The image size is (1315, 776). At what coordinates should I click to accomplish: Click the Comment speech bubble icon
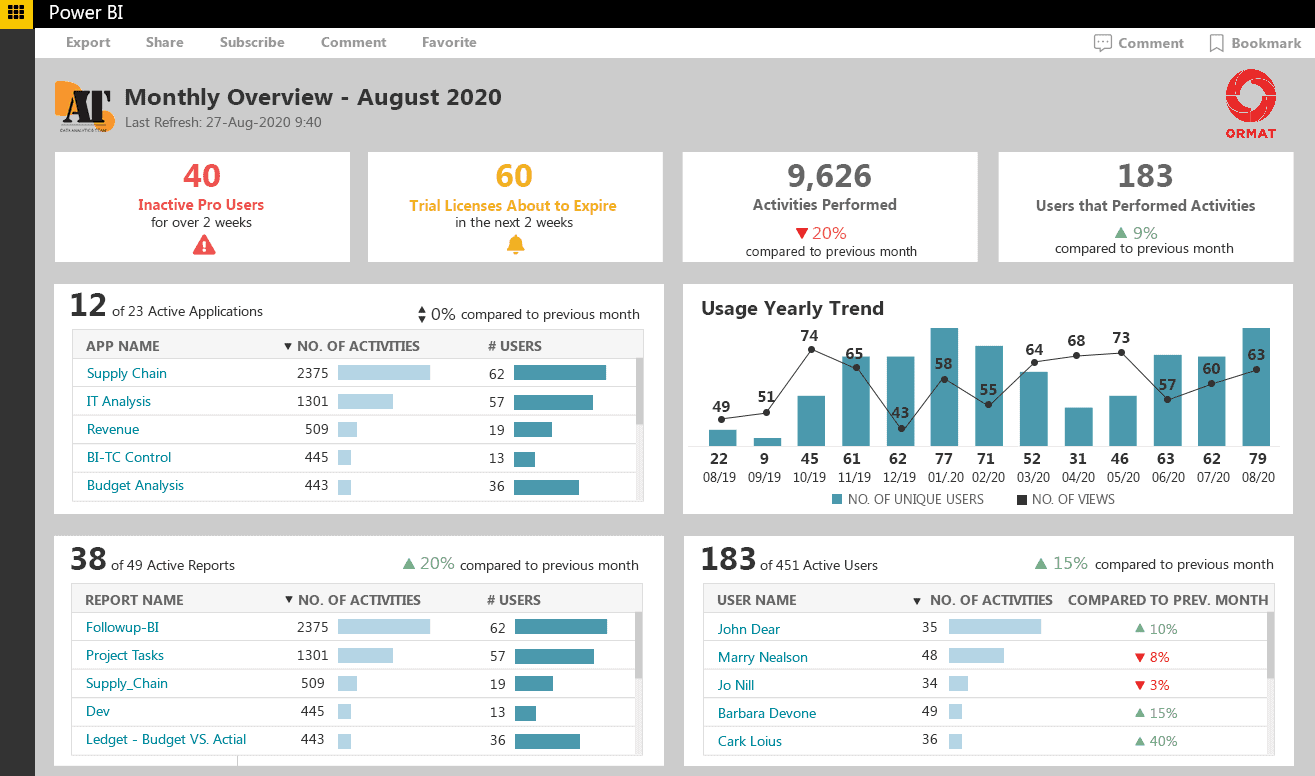[1103, 43]
